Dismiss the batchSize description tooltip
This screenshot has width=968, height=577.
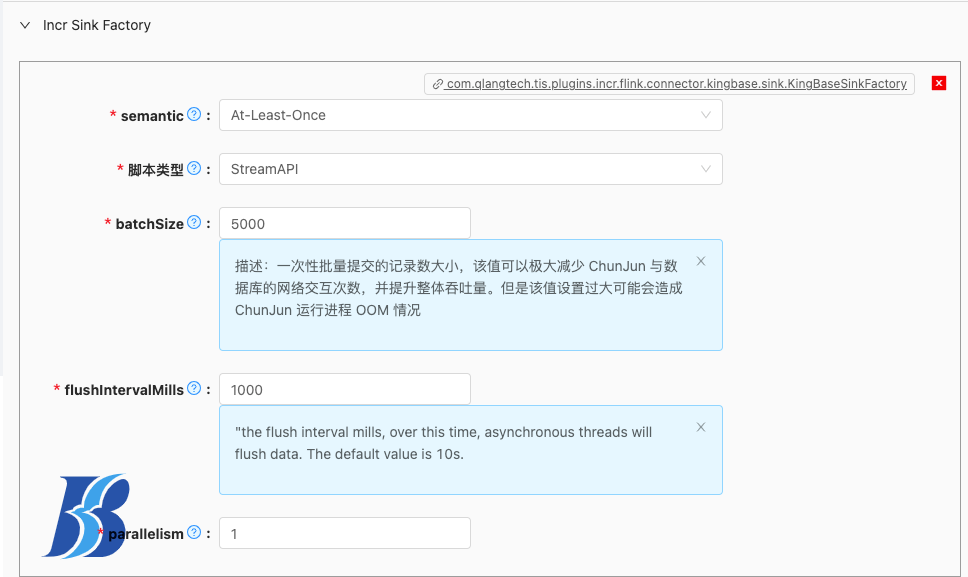701,261
